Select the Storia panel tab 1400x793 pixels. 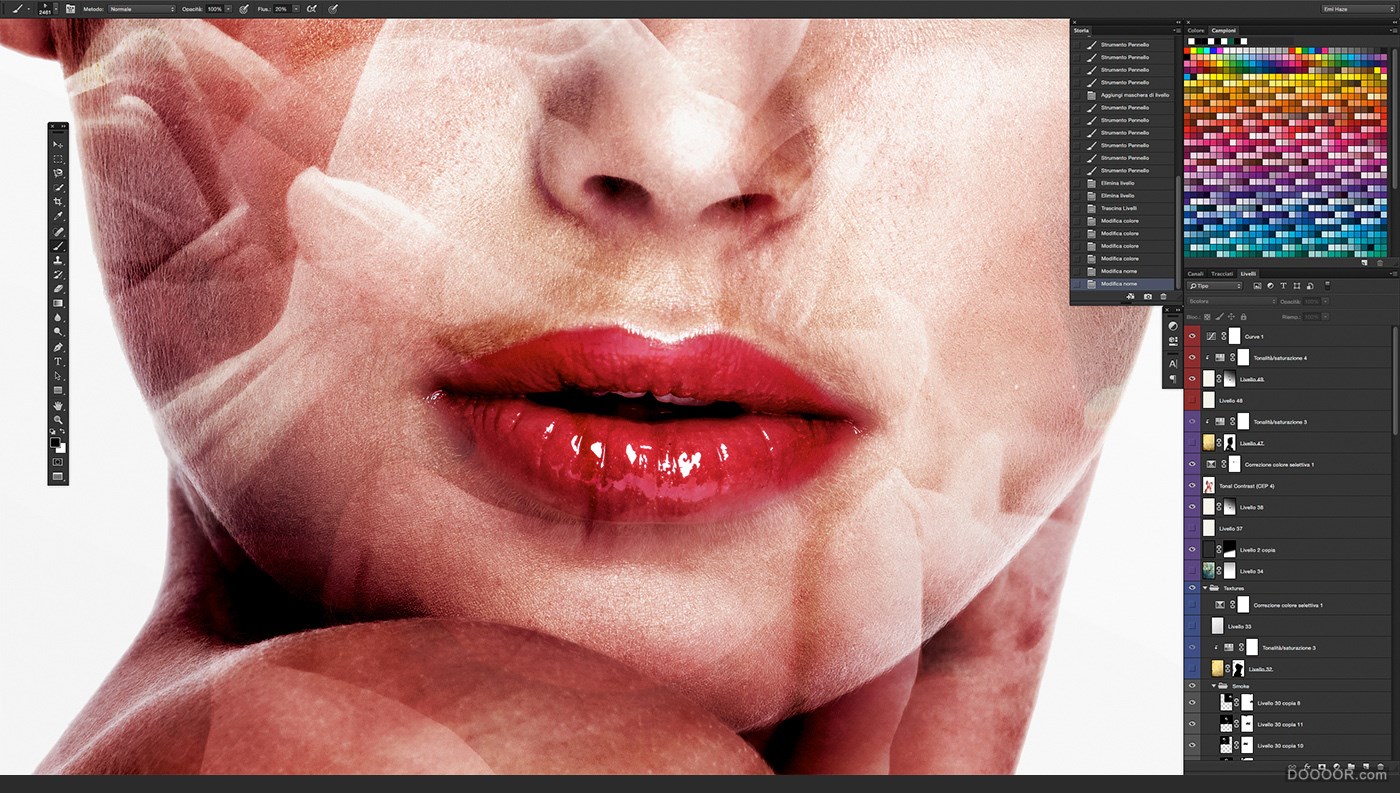coord(1082,30)
